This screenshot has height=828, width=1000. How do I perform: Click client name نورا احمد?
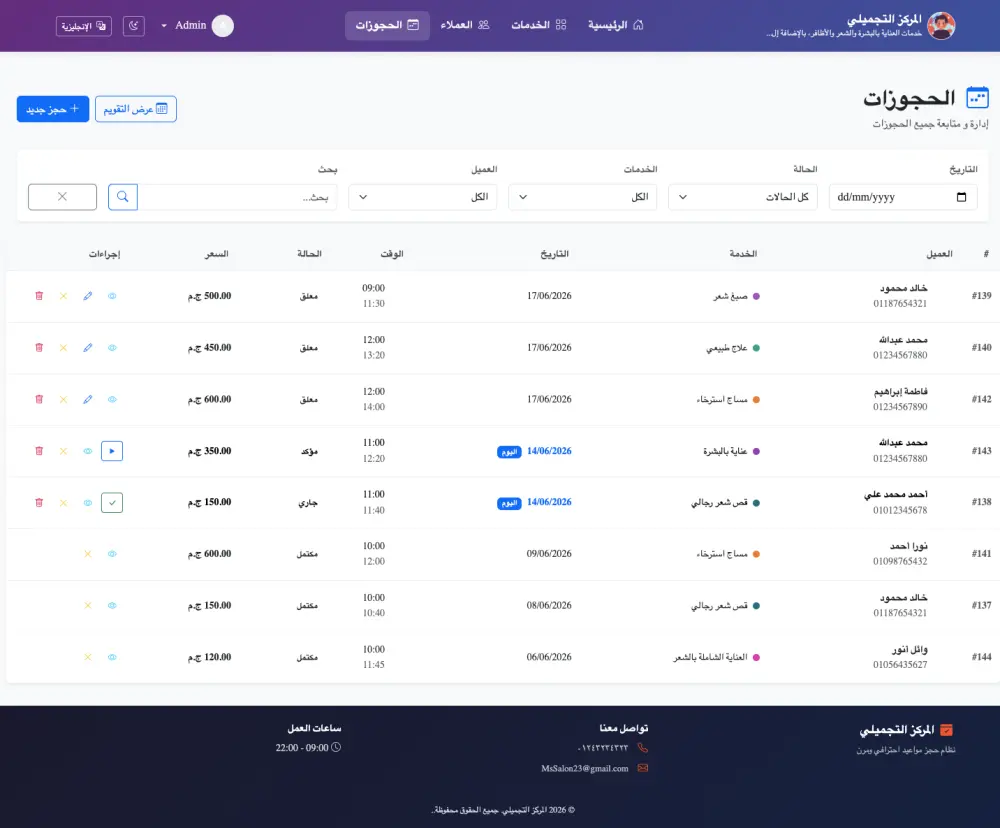pyautogui.click(x=909, y=546)
